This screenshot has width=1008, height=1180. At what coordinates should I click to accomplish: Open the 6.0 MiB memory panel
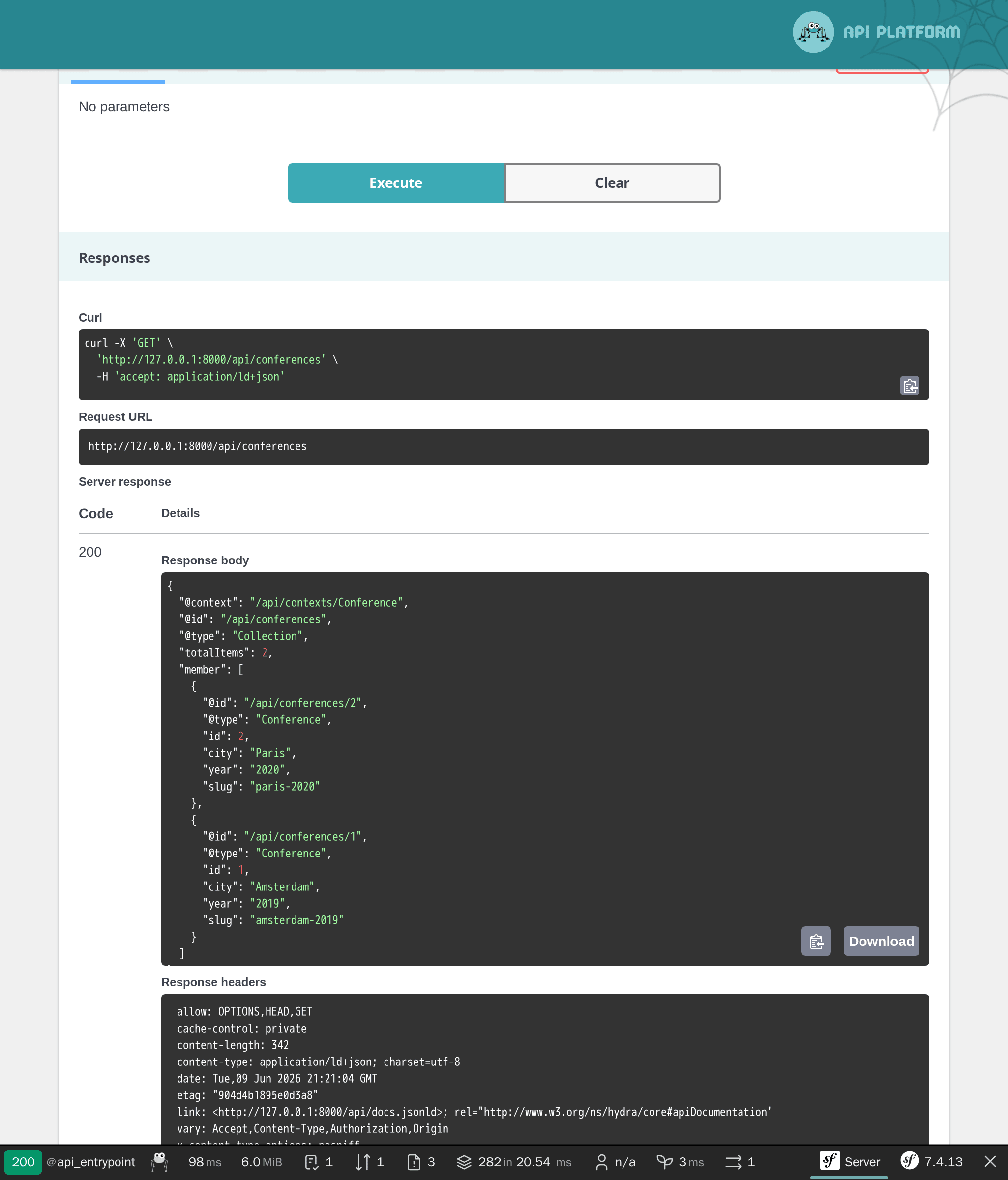click(262, 1162)
